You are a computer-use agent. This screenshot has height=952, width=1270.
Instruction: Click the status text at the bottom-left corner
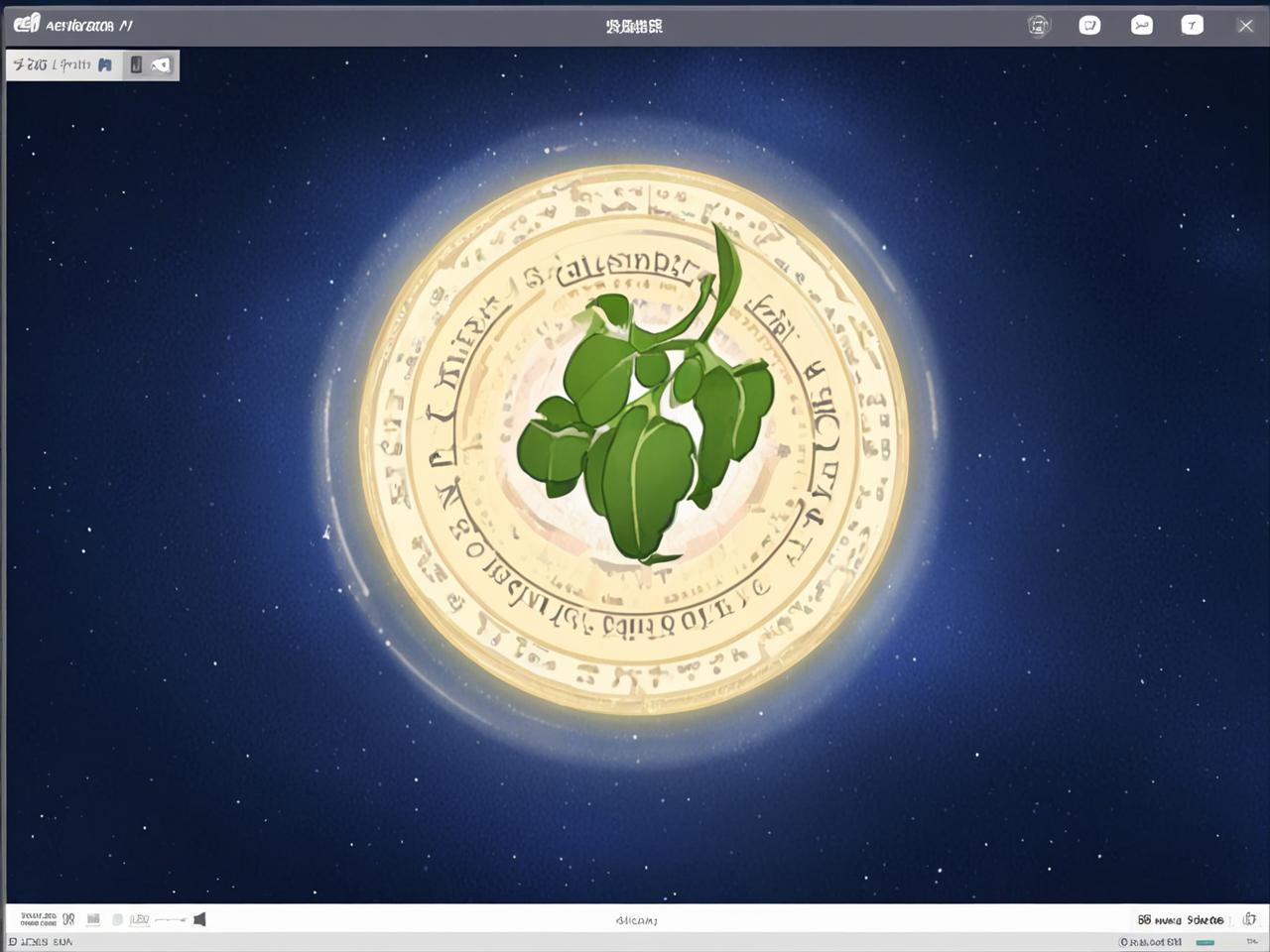point(41,942)
